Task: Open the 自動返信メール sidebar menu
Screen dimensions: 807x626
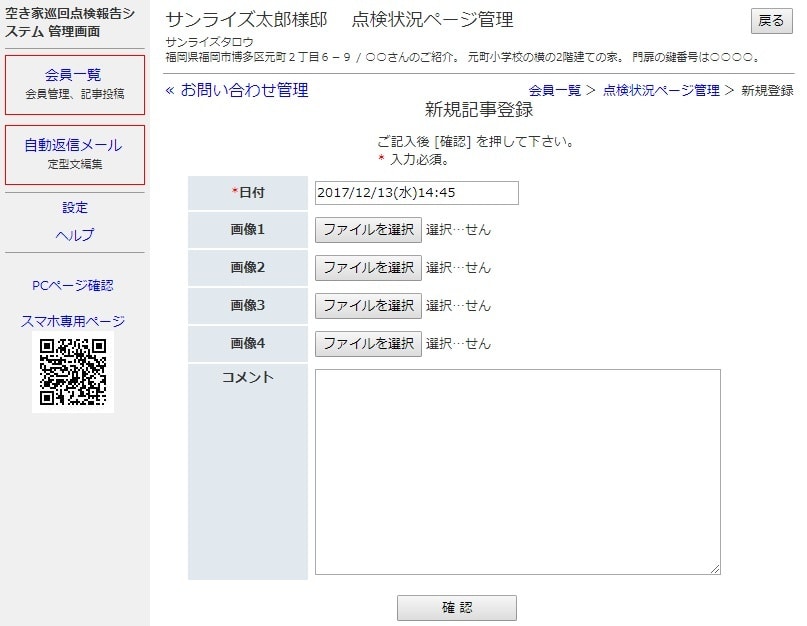Action: point(74,154)
